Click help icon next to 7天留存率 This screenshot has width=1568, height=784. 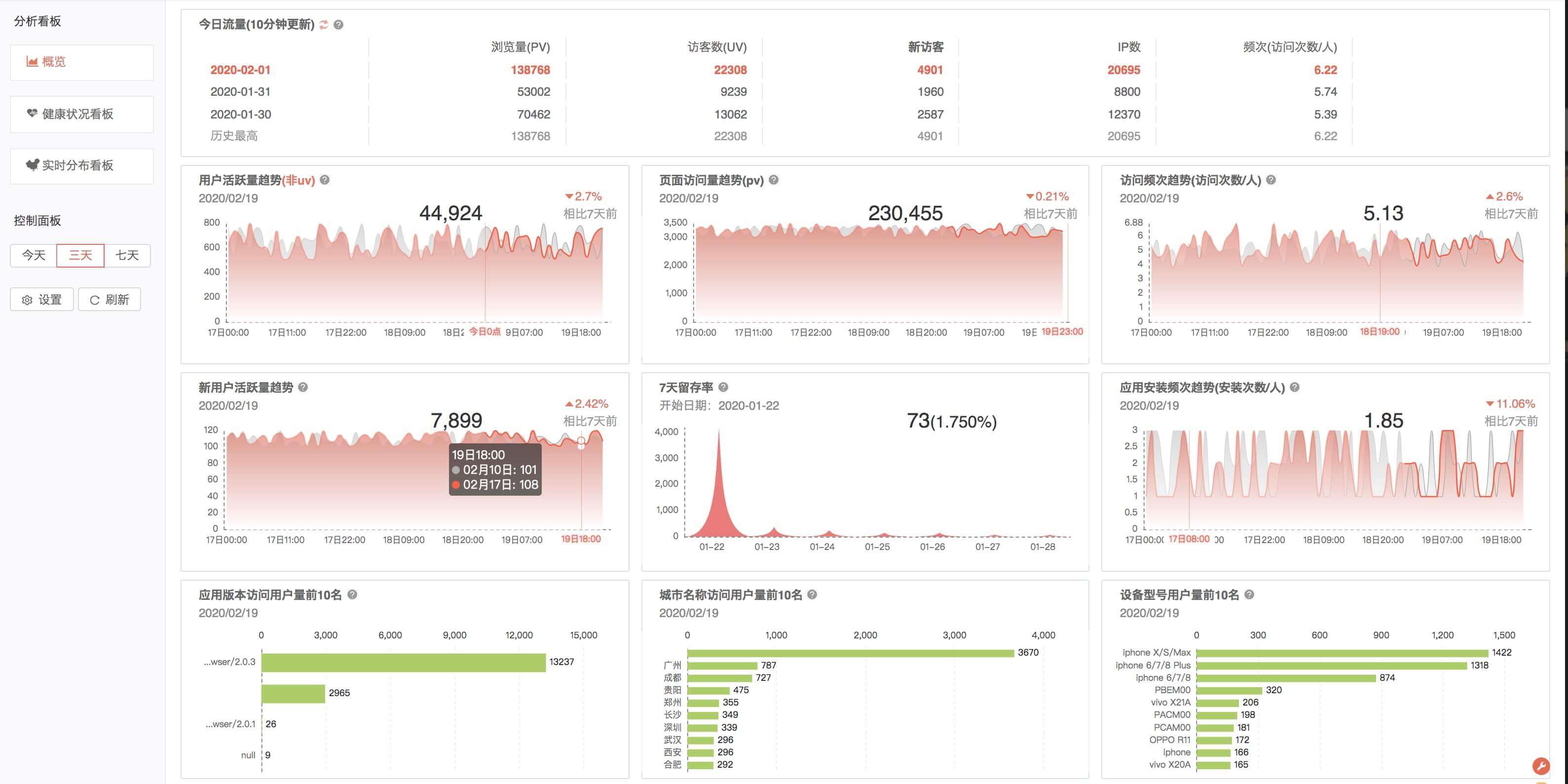tap(723, 387)
